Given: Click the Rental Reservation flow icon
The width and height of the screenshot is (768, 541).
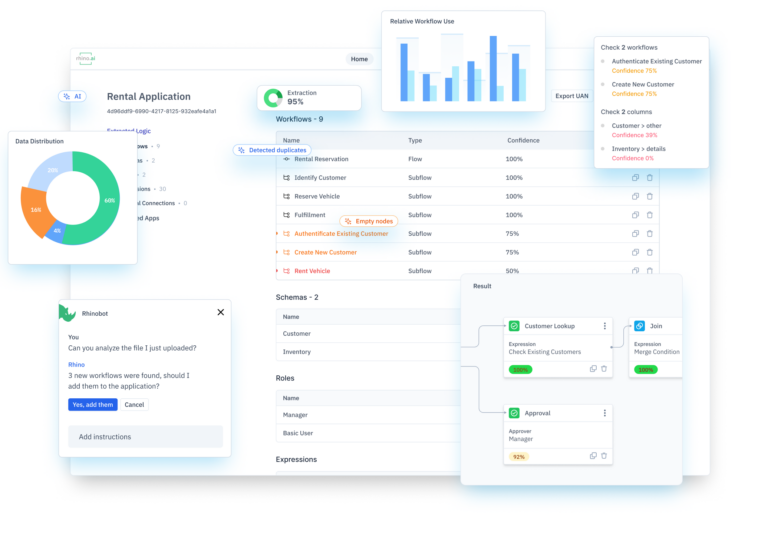Looking at the screenshot, I should (x=287, y=159).
